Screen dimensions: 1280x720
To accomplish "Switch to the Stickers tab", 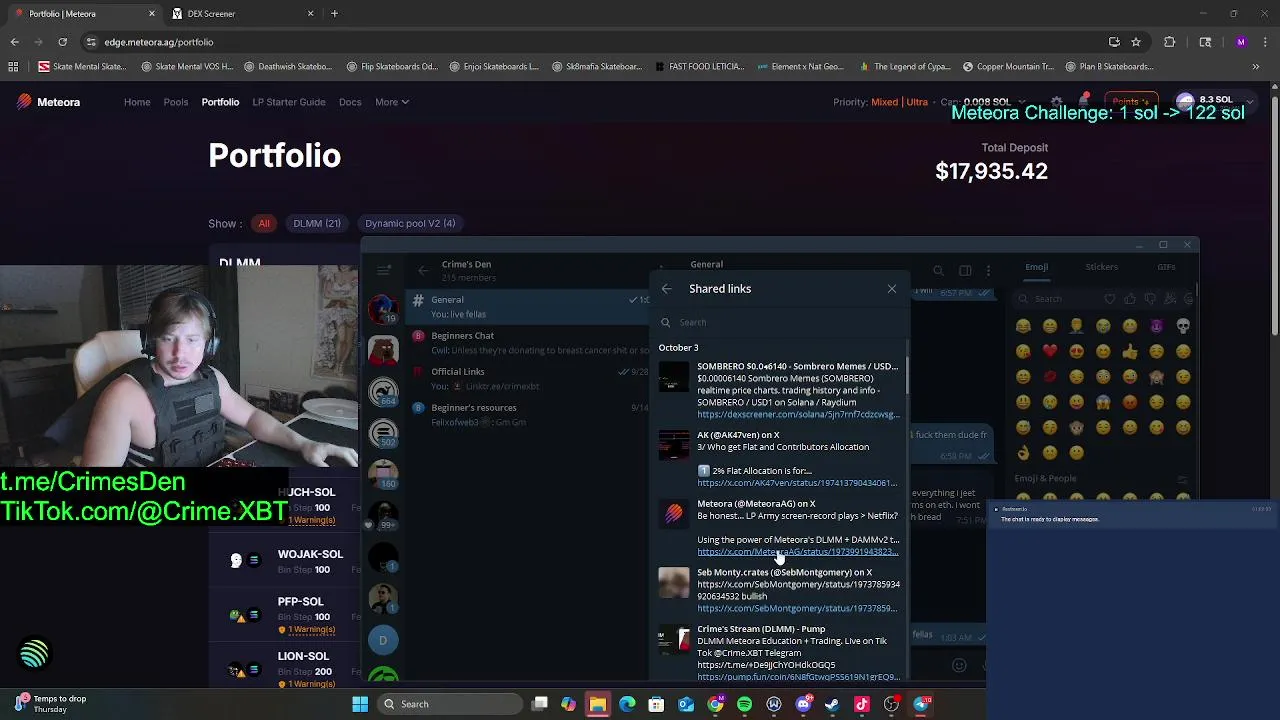I will click(1101, 267).
